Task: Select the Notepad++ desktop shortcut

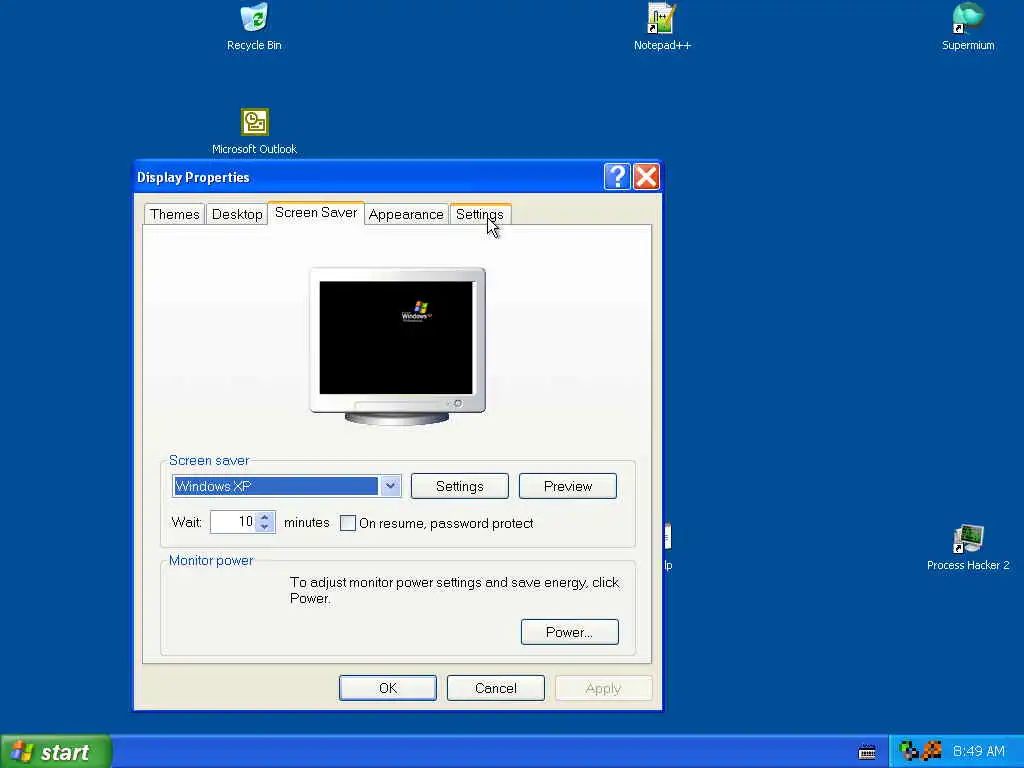Action: click(662, 26)
